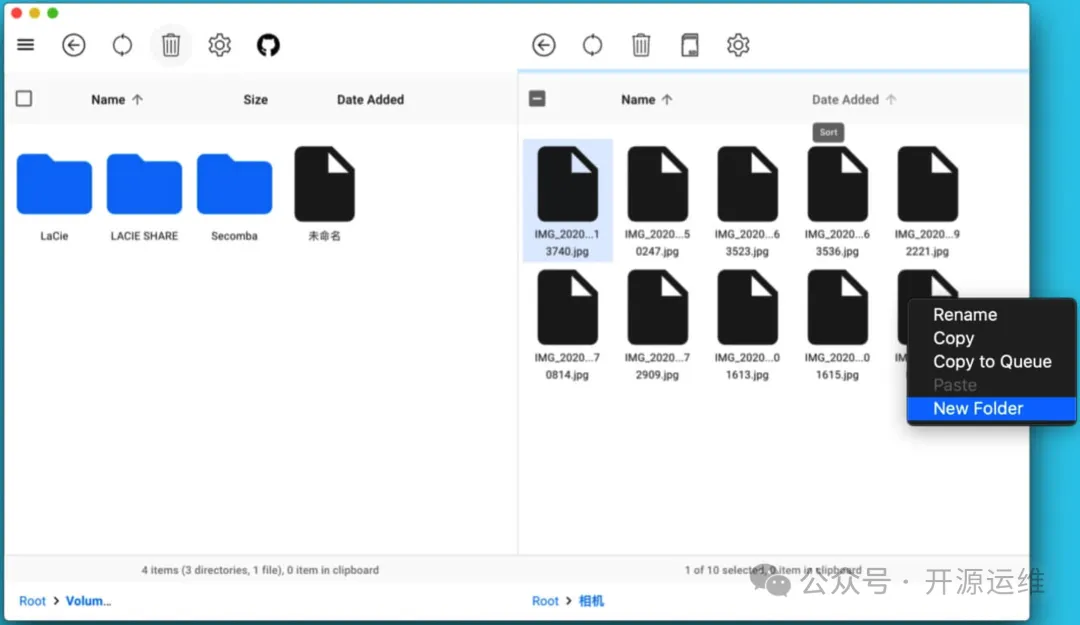Click the 相机 breadcrumb in right pane
1080x625 pixels.
pos(591,601)
